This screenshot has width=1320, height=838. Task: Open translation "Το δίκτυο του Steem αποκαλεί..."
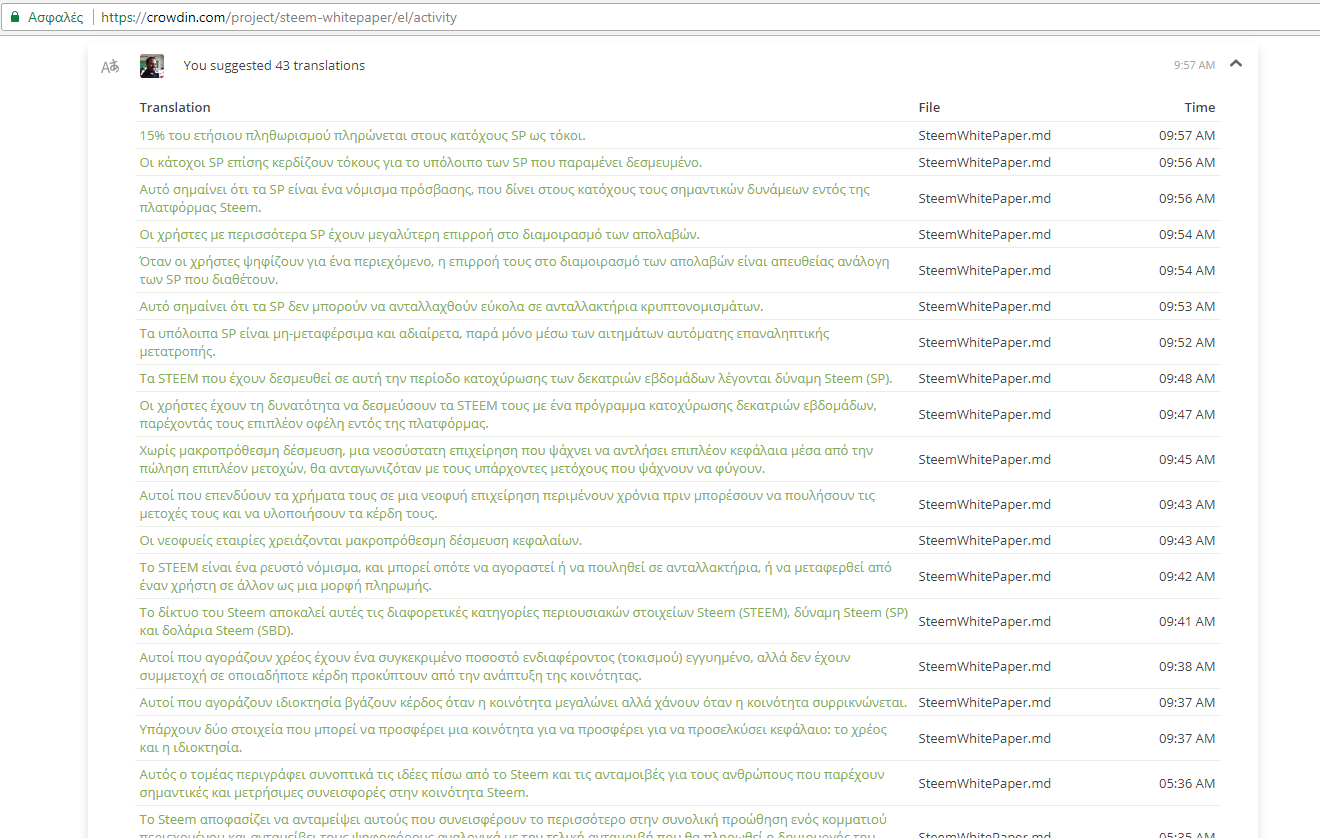pyautogui.click(x=524, y=621)
